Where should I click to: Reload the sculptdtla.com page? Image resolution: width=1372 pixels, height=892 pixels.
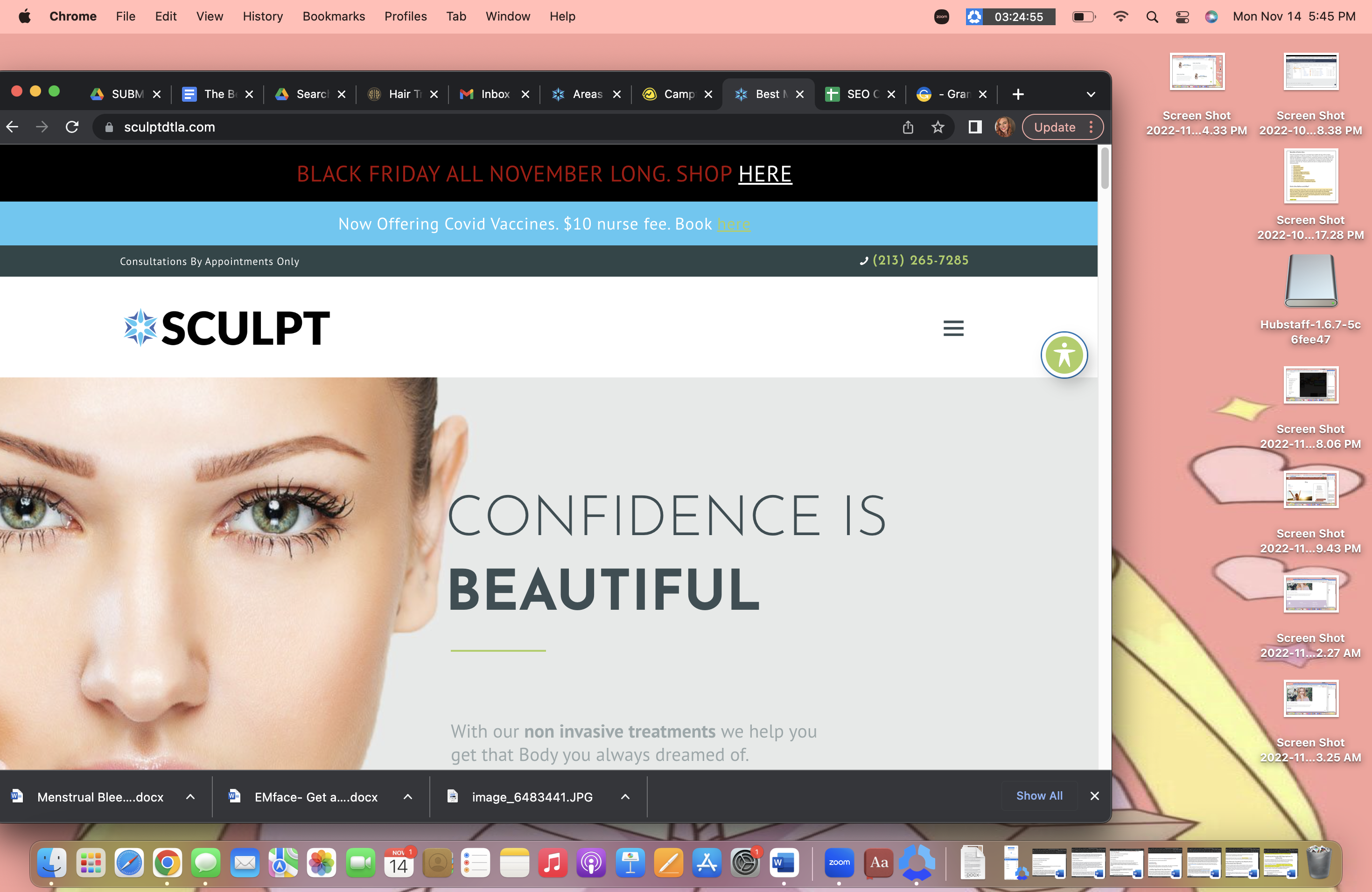72,127
